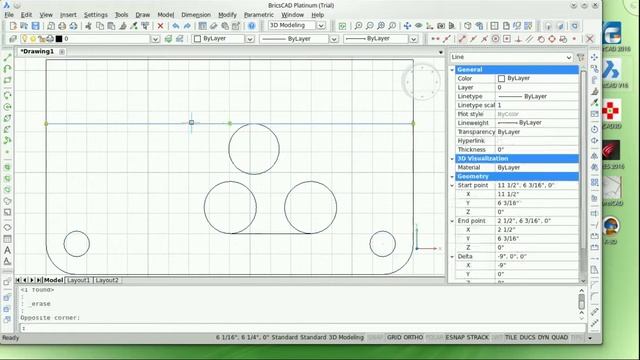Open the Parametric menu

pyautogui.click(x=259, y=15)
